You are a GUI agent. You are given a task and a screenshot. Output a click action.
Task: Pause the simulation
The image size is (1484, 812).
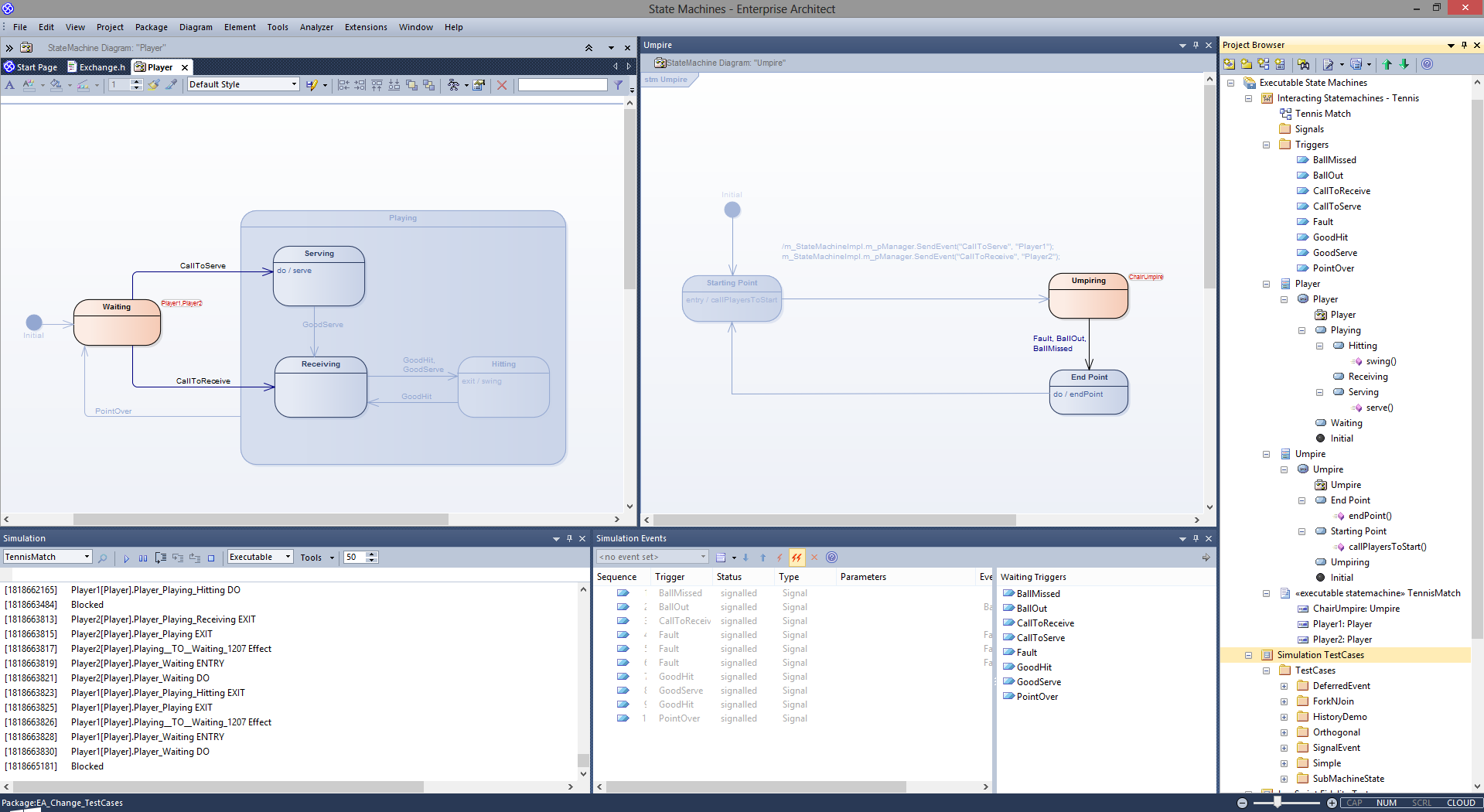[x=143, y=558]
